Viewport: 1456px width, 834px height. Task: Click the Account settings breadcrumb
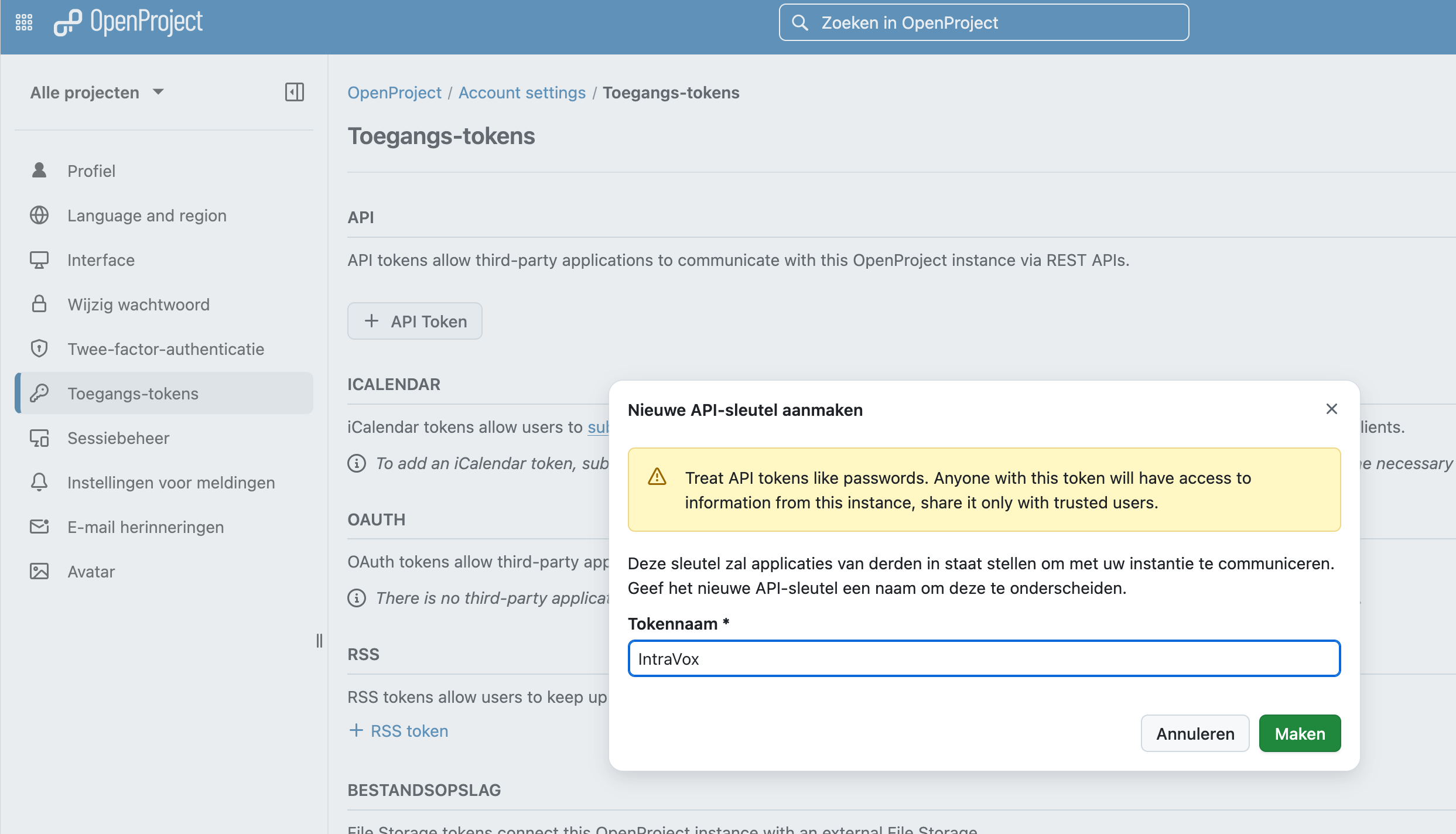pyautogui.click(x=522, y=93)
